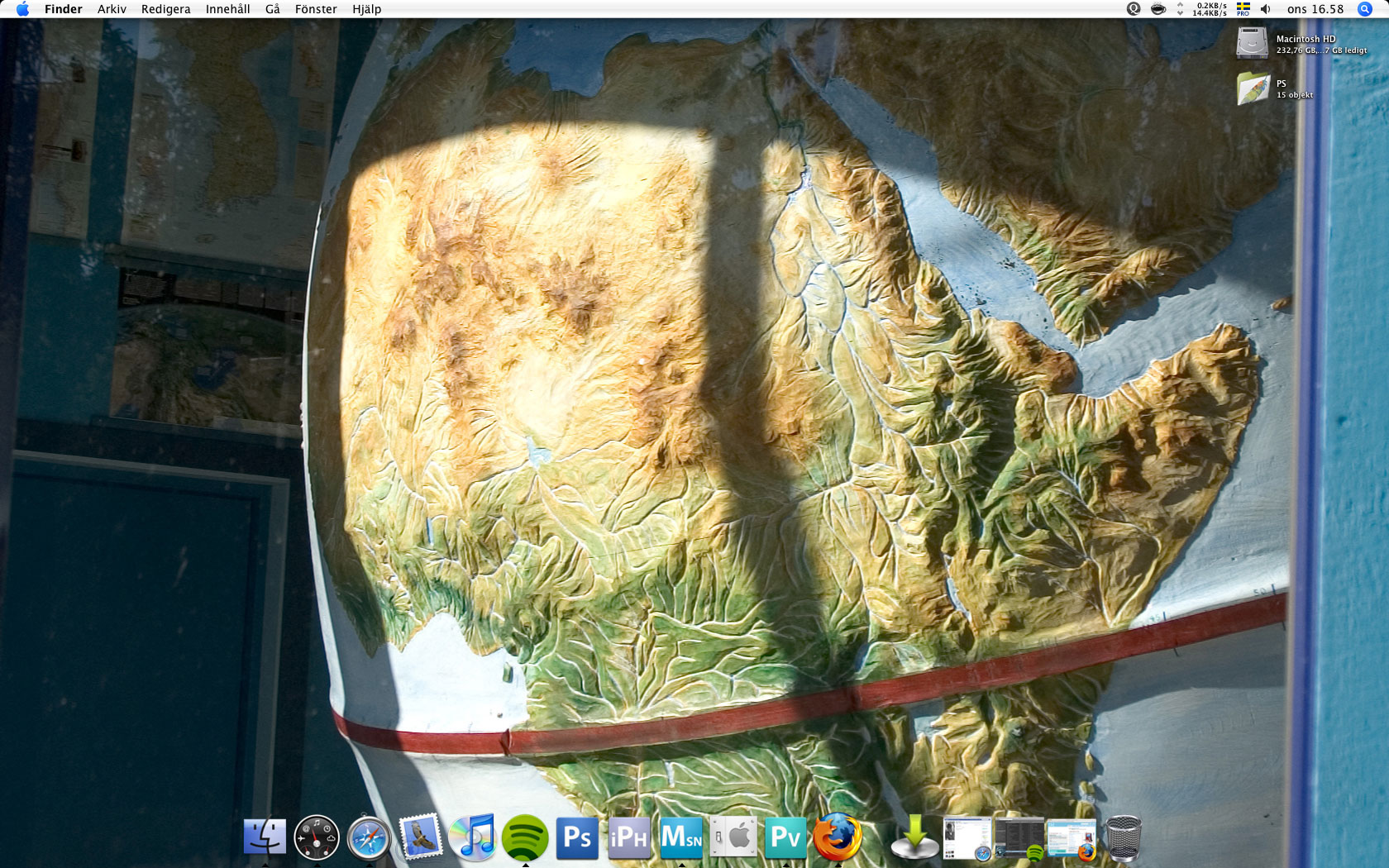This screenshot has height=868, width=1389.
Task: Click the Q icon in the menu bar
Action: (1134, 9)
